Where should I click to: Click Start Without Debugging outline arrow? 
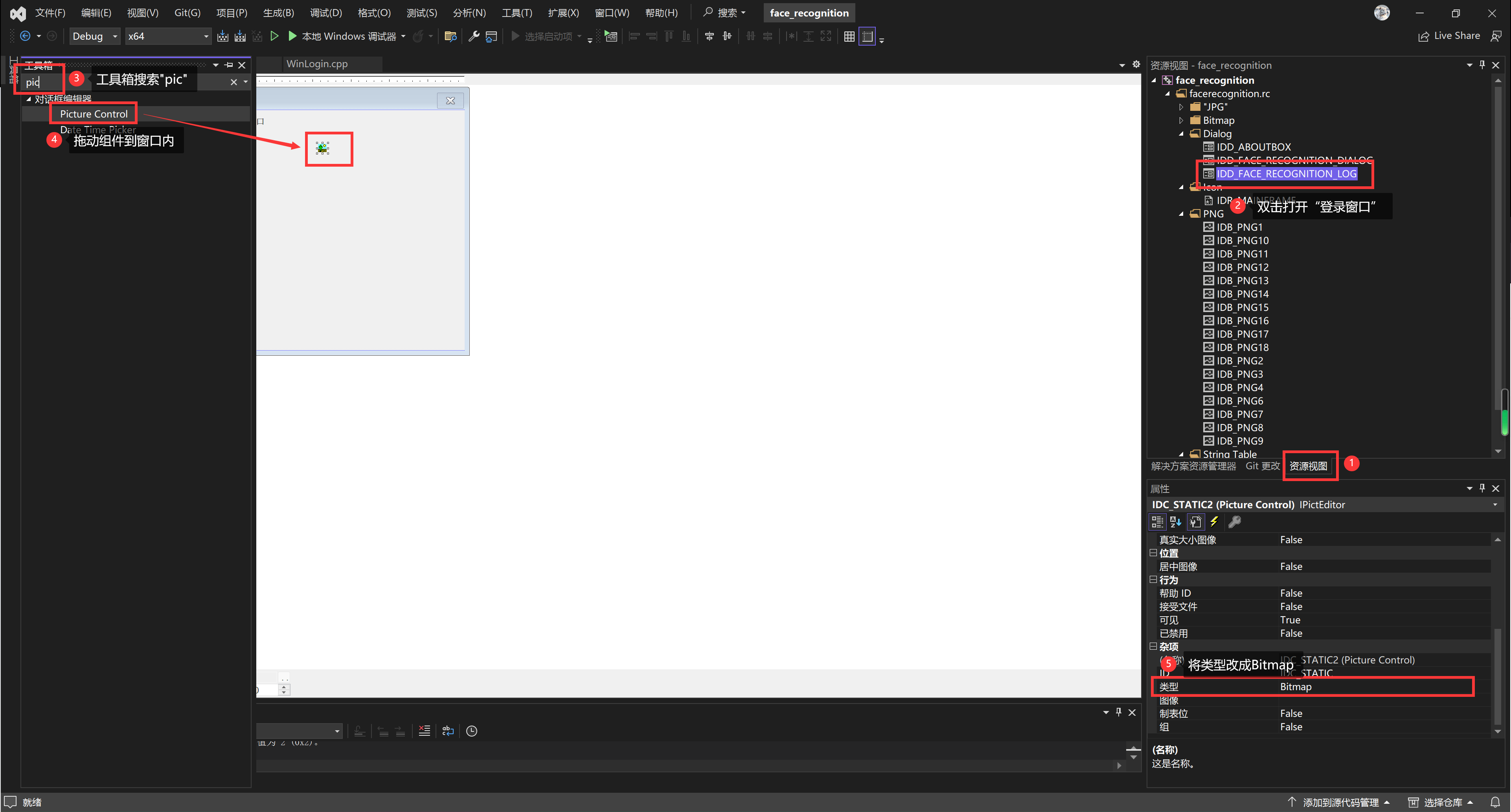tap(274, 37)
